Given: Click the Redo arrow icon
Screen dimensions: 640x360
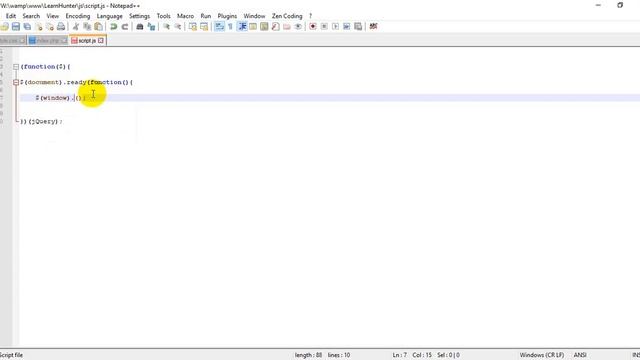Looking at the screenshot, I should pos(125,27).
